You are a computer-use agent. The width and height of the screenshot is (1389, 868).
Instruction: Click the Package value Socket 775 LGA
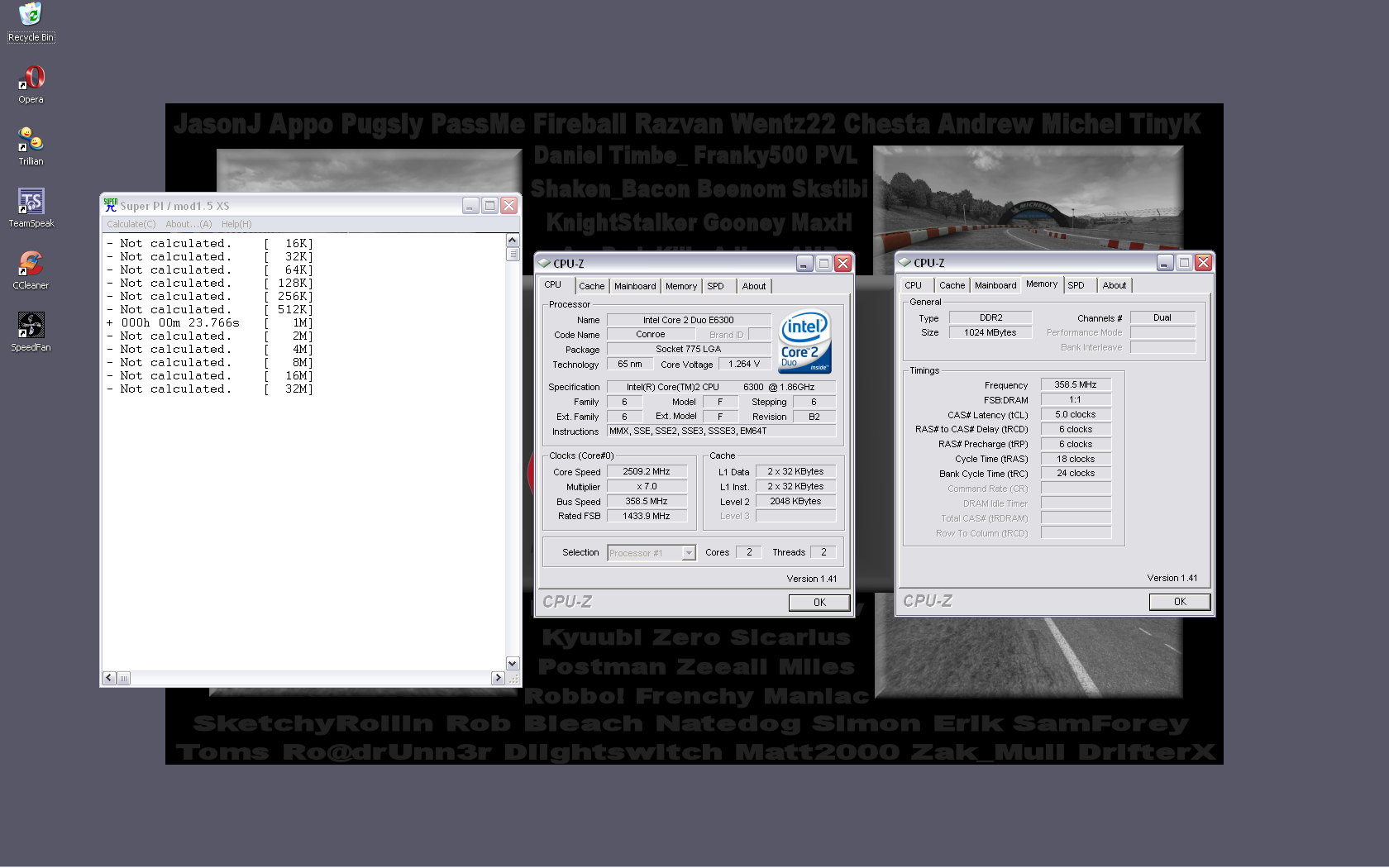[689, 350]
